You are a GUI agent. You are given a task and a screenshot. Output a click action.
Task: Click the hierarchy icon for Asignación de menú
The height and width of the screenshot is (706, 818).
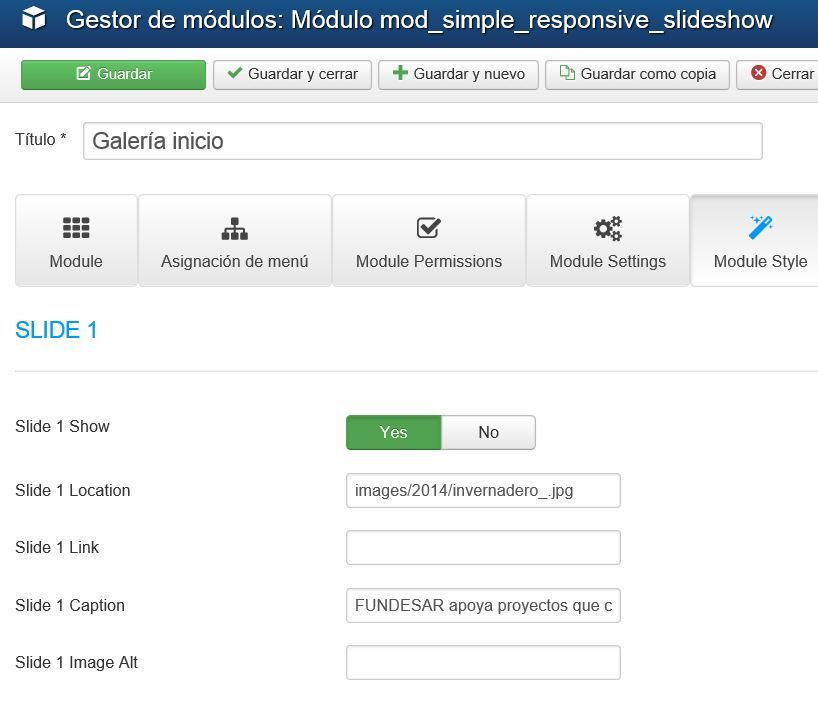235,229
